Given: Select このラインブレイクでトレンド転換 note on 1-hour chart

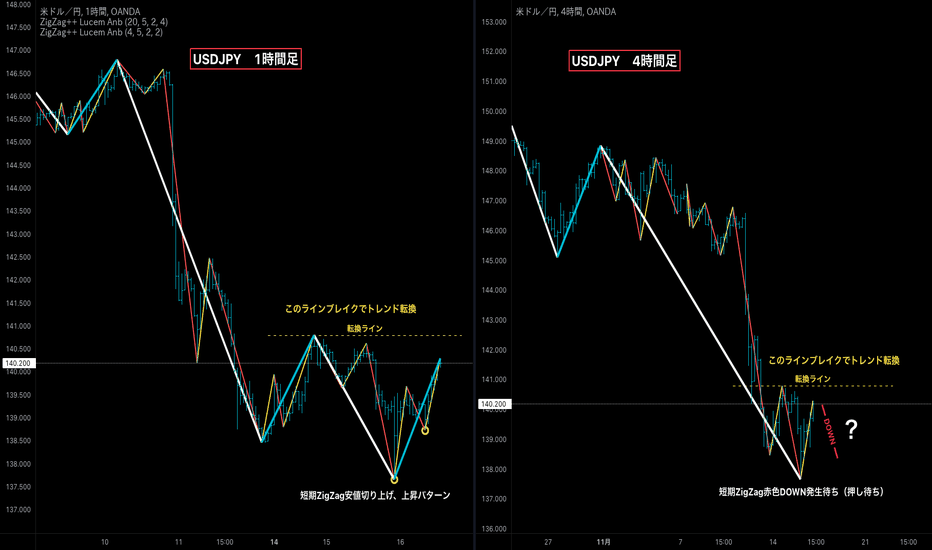Looking at the screenshot, I should tap(350, 309).
